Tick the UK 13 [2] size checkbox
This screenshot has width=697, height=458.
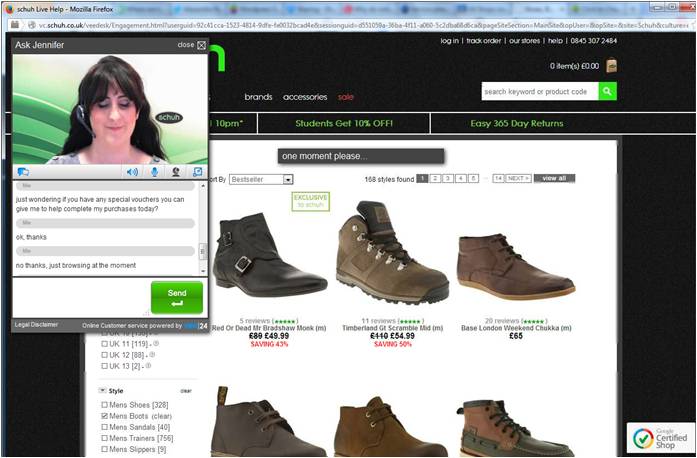point(104,366)
